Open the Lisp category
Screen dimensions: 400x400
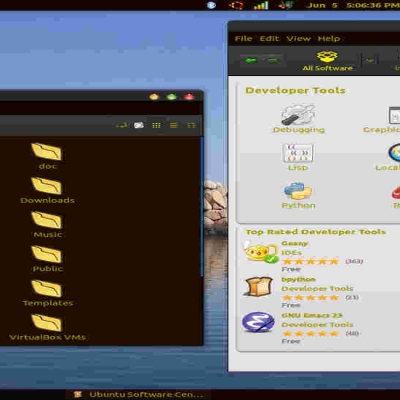click(x=298, y=157)
